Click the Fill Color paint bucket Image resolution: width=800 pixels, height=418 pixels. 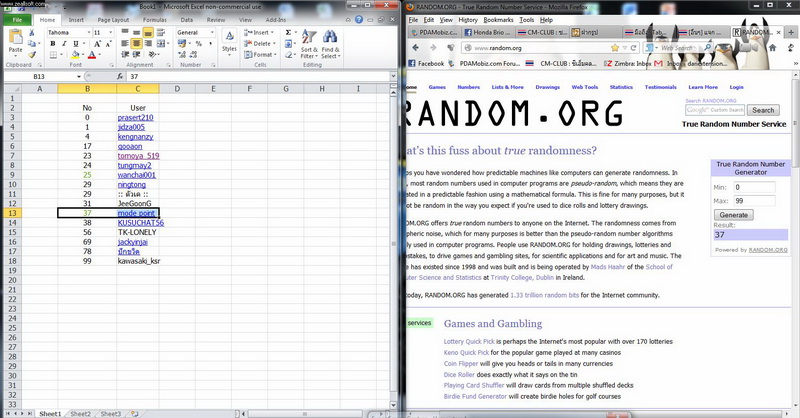75,55
